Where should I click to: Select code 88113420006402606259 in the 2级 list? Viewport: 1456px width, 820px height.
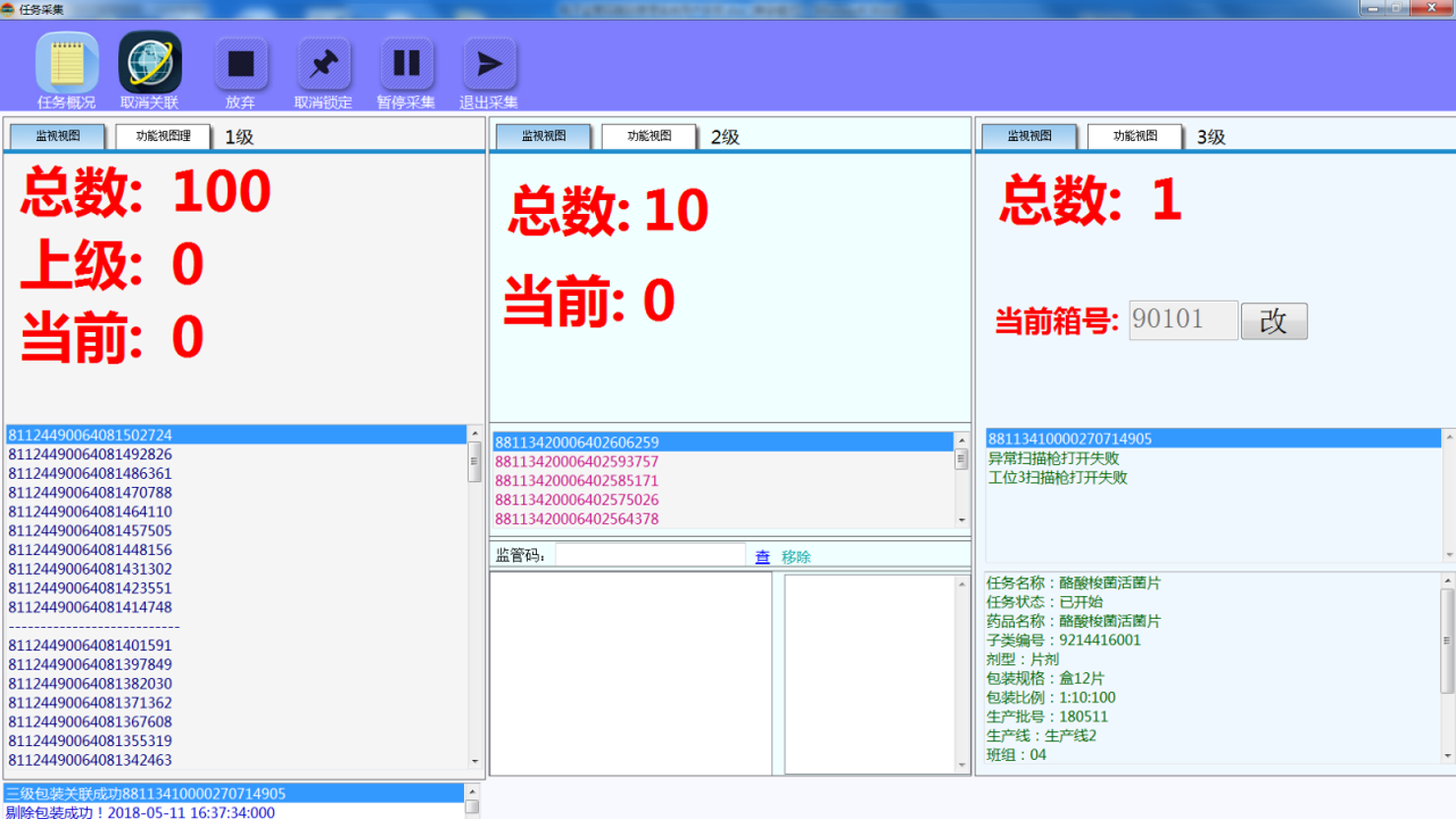click(723, 443)
